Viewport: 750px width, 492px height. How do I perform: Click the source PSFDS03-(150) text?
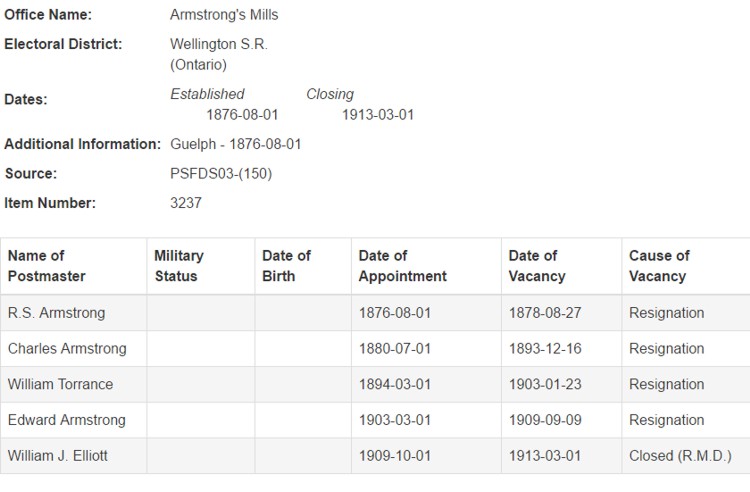point(221,174)
